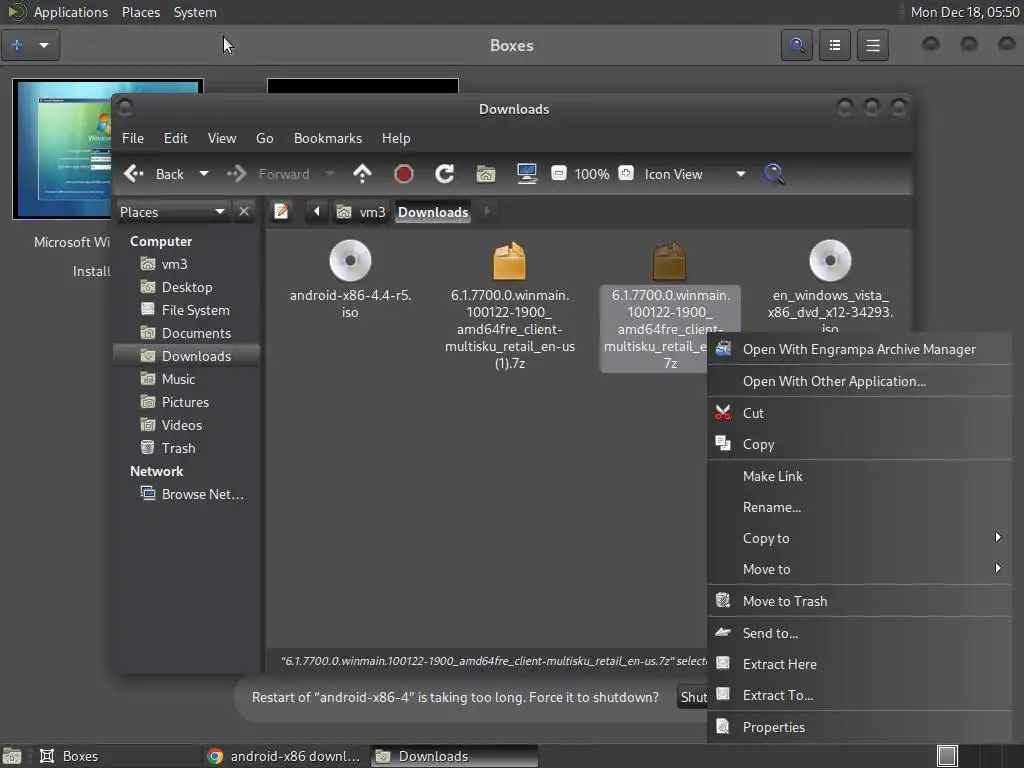
Task: Choose Extract To in the context menu
Action: pos(859,696)
